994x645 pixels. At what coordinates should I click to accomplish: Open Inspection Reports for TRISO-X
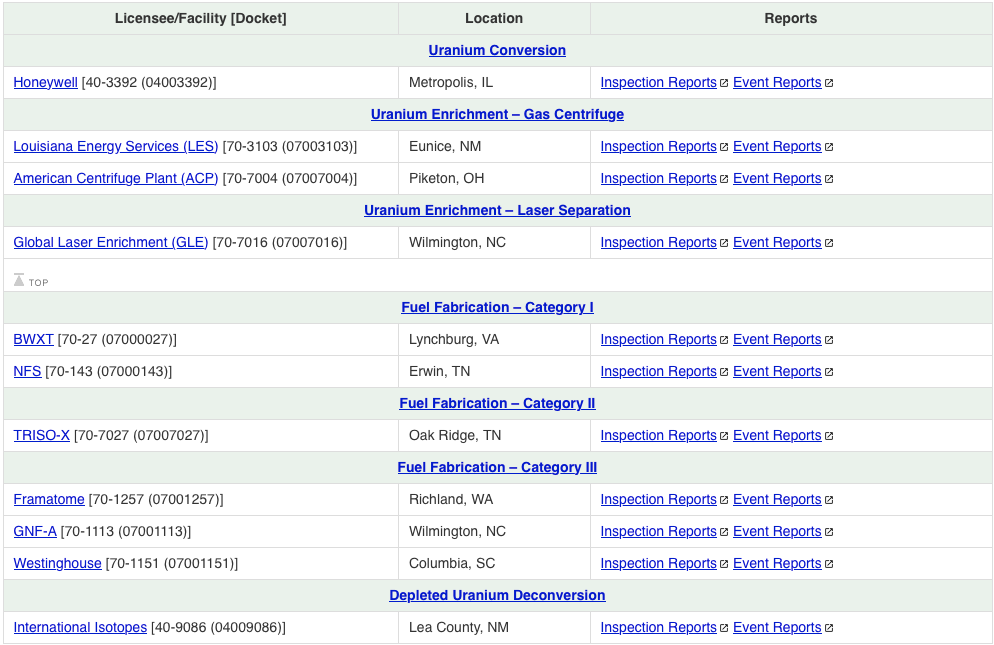click(x=659, y=435)
